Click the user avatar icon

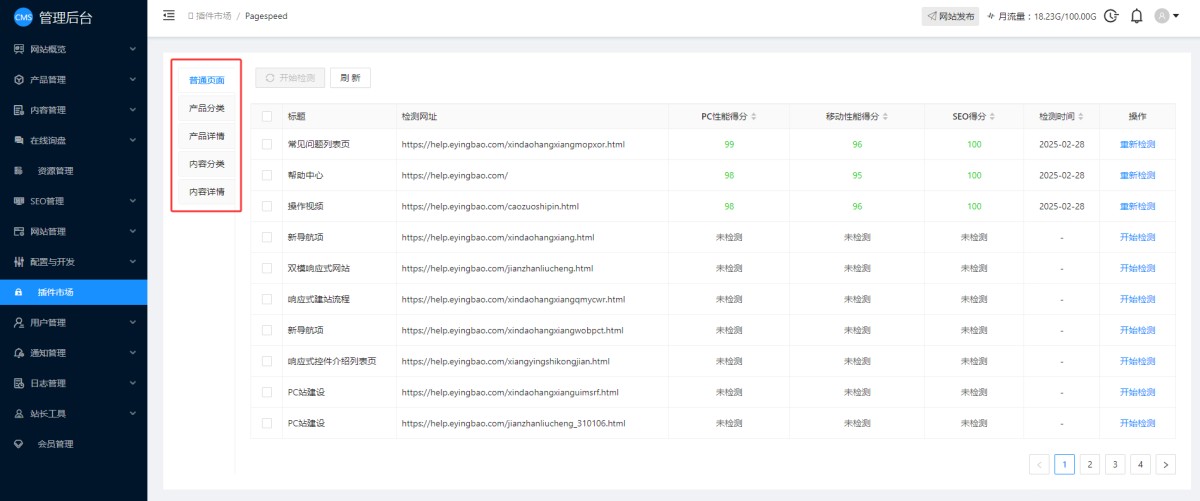tap(1161, 16)
